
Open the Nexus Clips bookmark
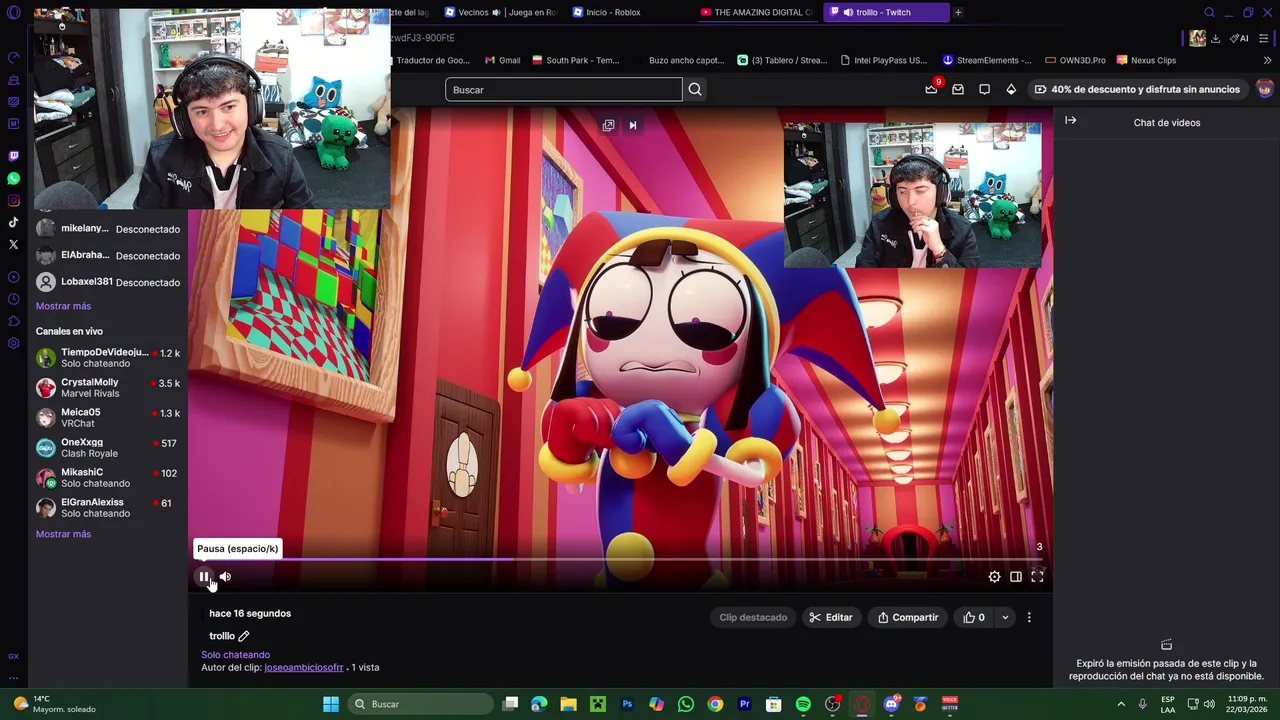pyautogui.click(x=1146, y=60)
